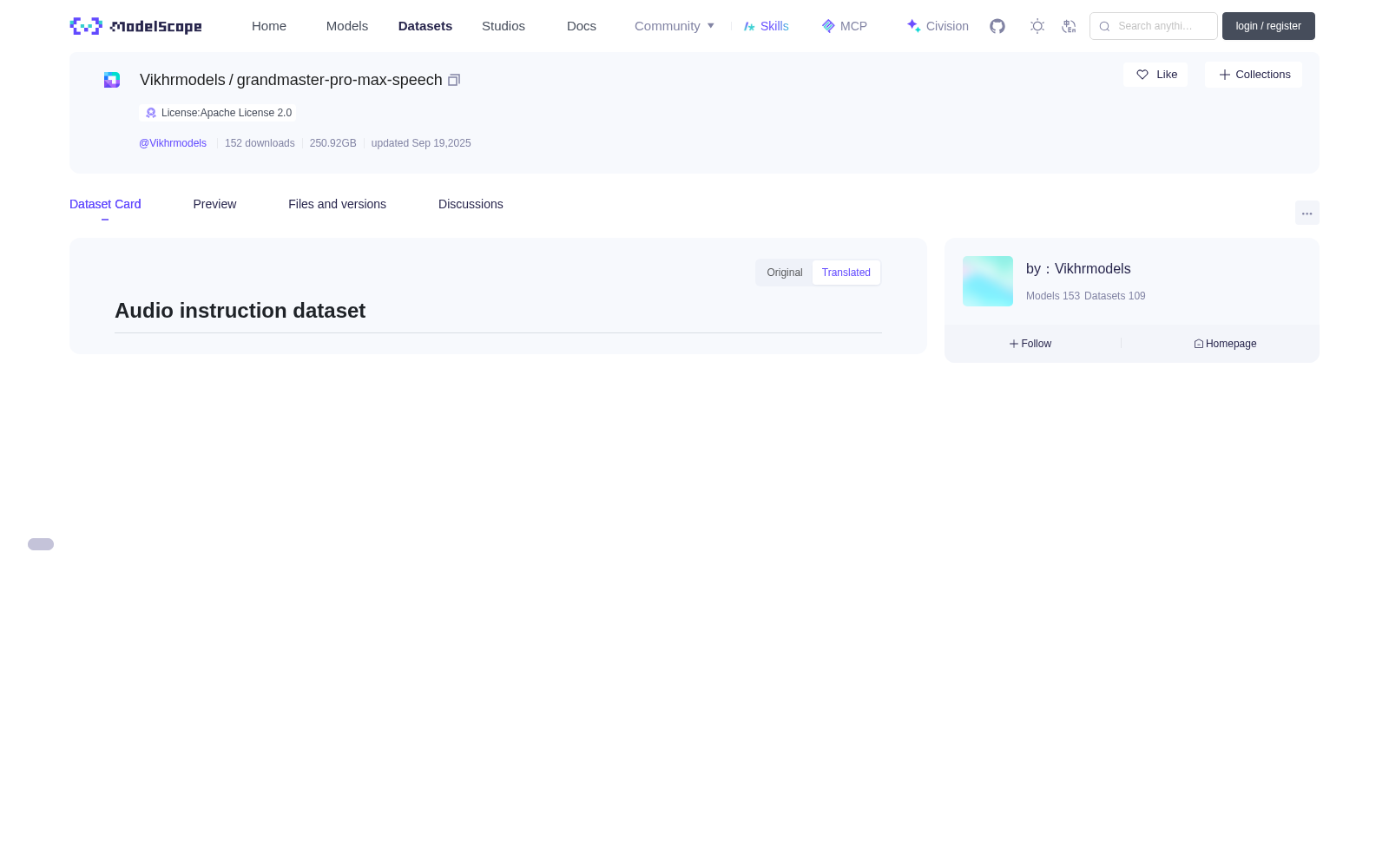Click the updated Sep 19,2025 text
1389x868 pixels.
[x=421, y=143]
